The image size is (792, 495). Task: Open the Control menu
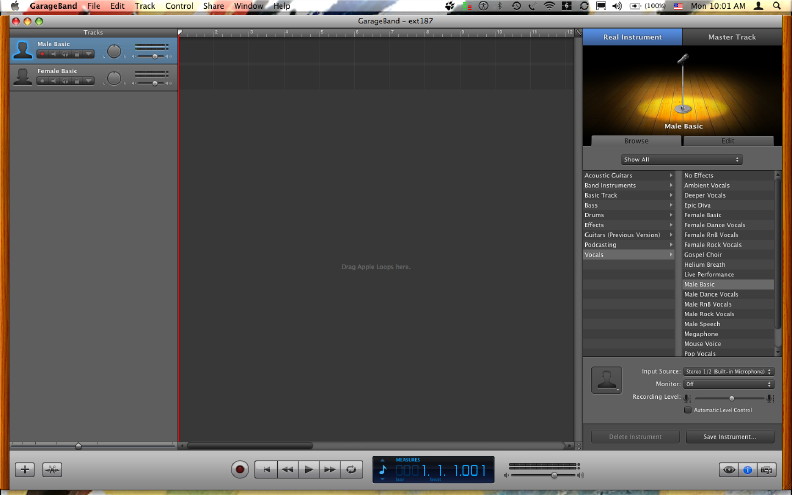(x=179, y=6)
